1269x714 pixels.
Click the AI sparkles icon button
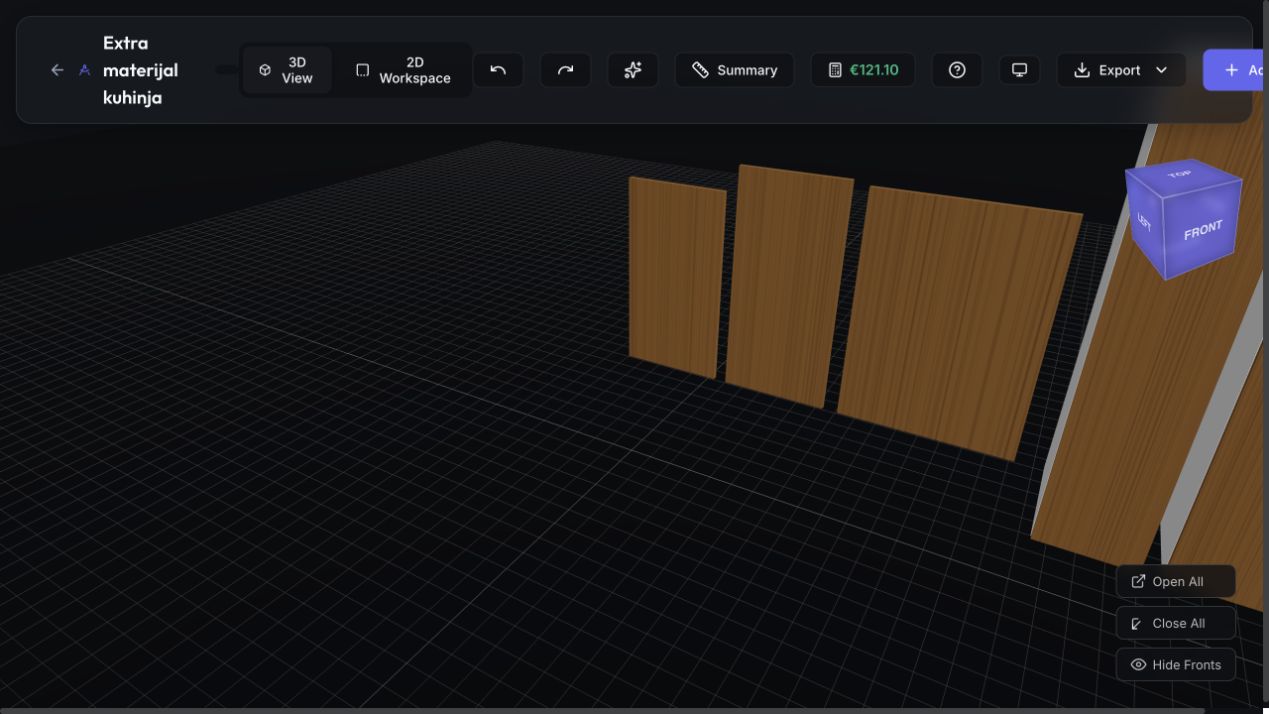coord(633,70)
